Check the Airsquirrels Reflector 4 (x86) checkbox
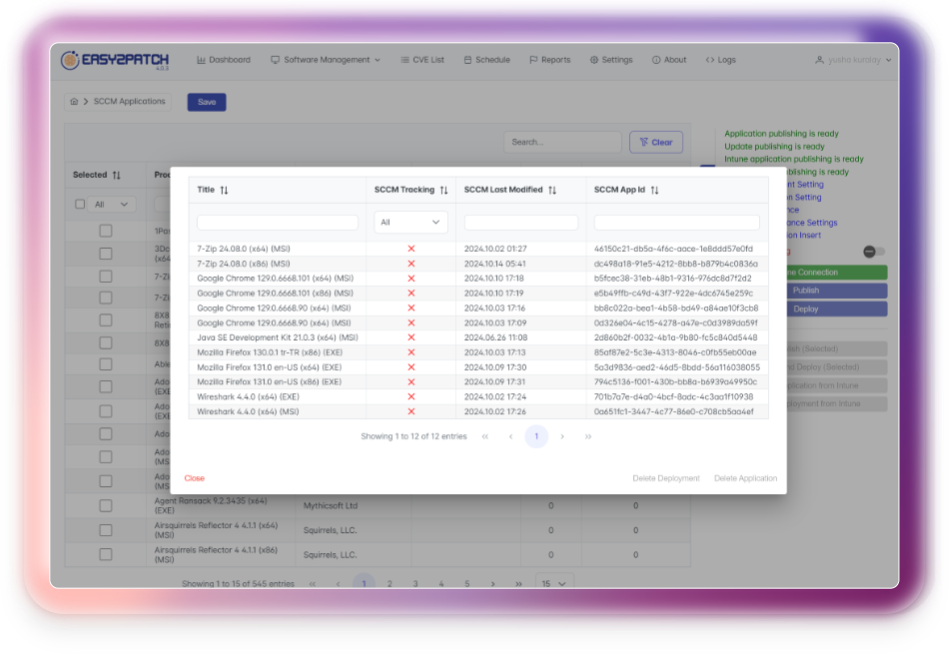The height and width of the screenshot is (654, 949). click(106, 554)
